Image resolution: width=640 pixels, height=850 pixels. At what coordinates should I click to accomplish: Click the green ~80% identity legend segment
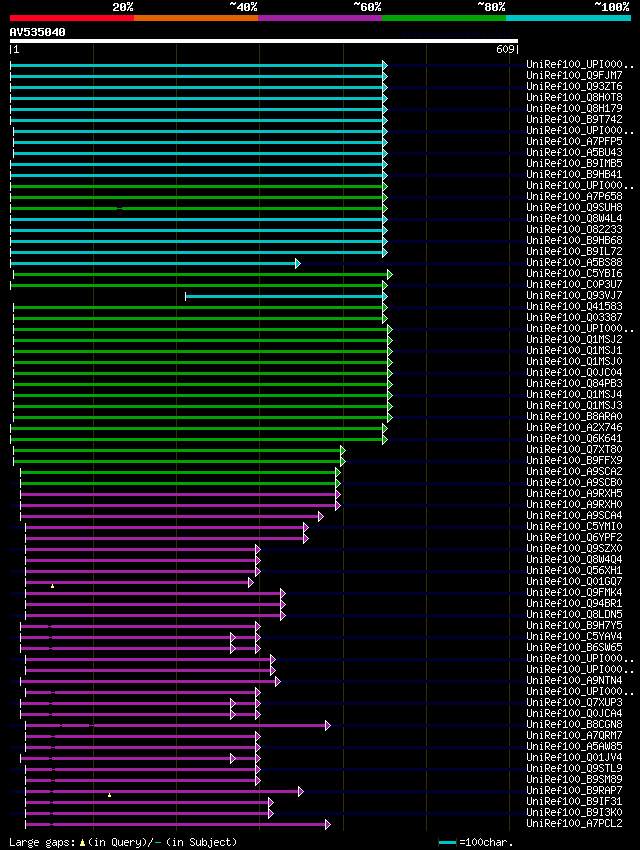(444, 18)
